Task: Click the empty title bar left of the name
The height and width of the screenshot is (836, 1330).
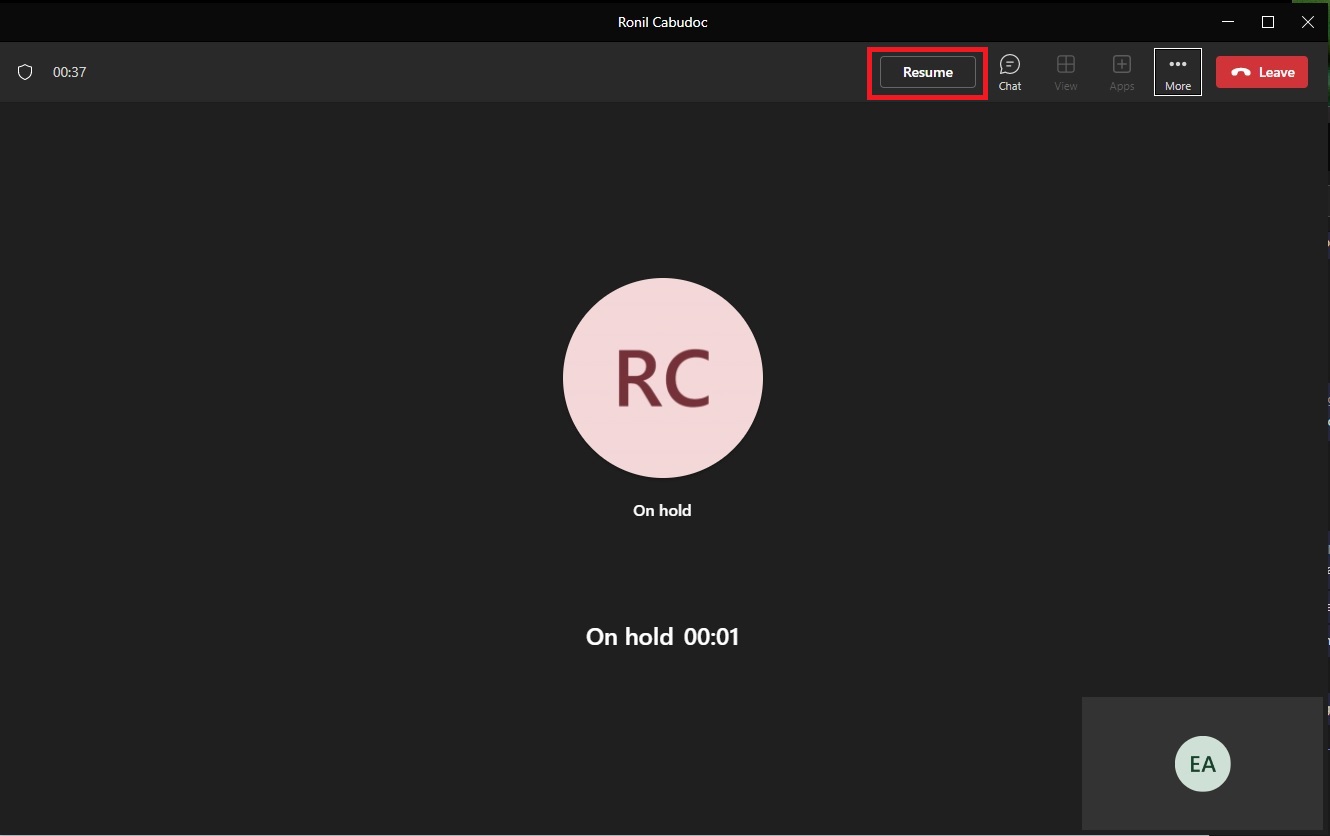Action: click(x=300, y=22)
